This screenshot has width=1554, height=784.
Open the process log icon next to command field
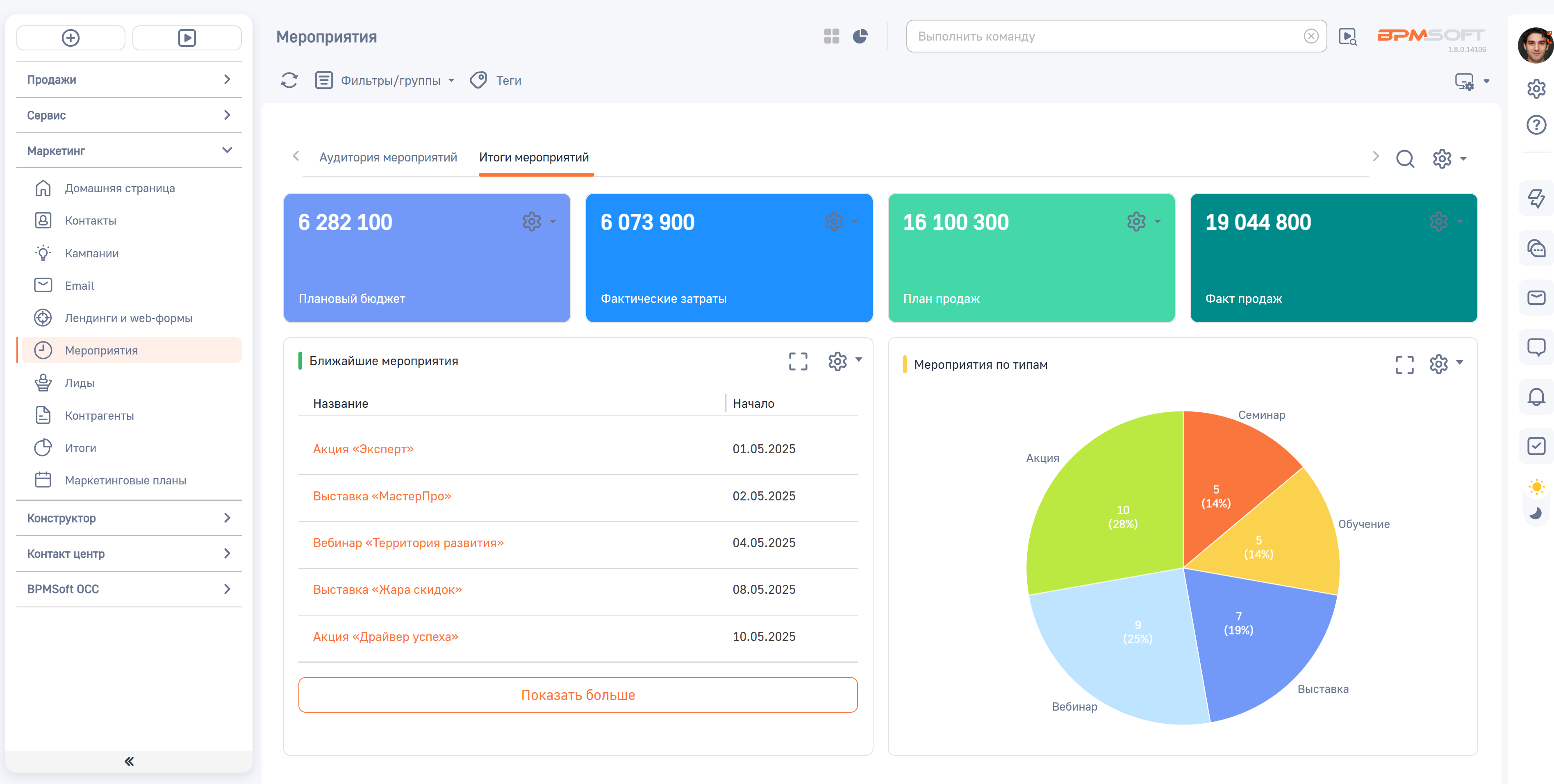tap(1347, 37)
